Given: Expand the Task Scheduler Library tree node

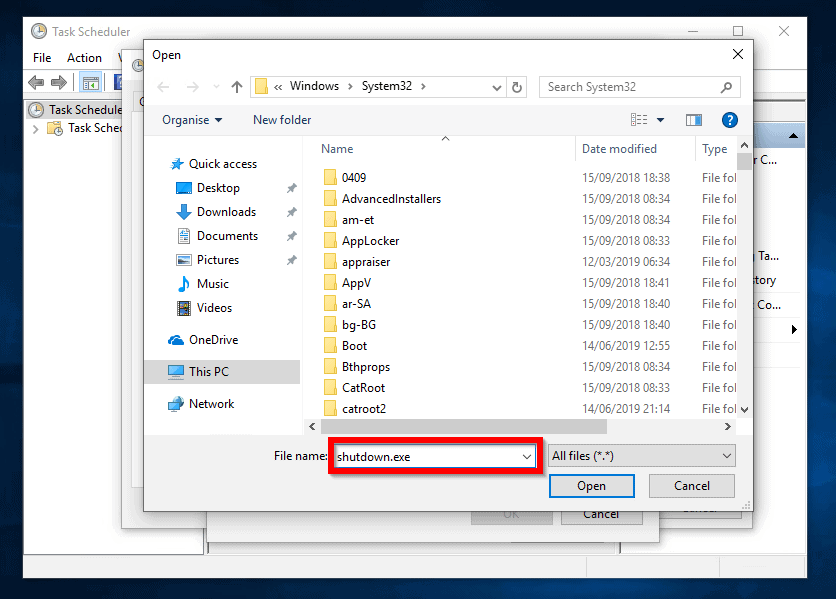Looking at the screenshot, I should [x=35, y=129].
